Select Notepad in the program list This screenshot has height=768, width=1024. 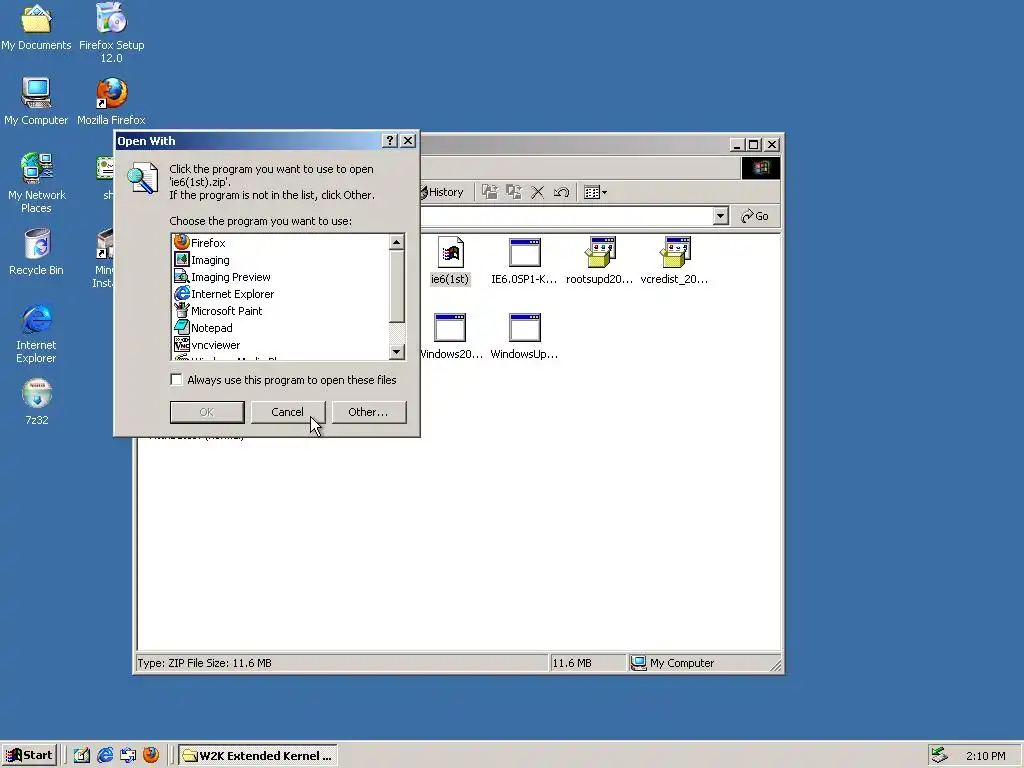[203, 328]
